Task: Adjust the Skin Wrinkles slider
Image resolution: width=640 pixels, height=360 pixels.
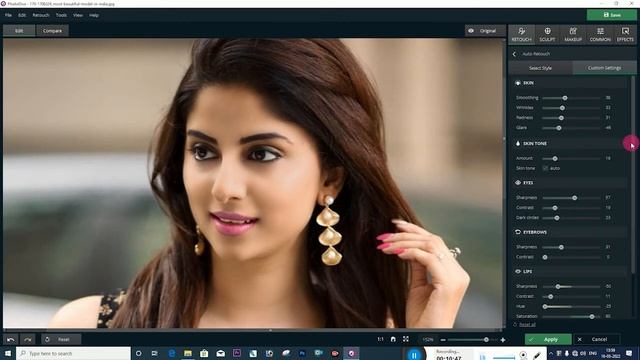Action: tap(571, 108)
